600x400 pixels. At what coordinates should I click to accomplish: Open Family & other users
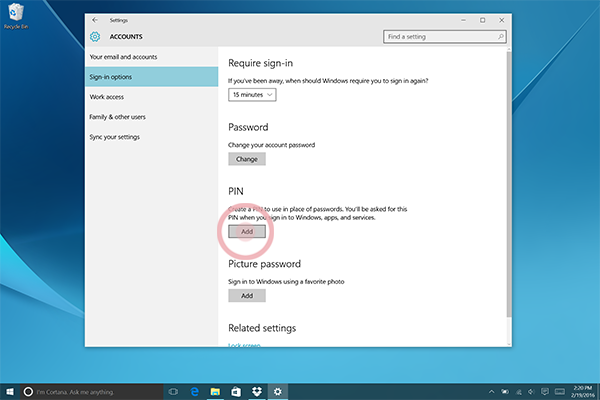(x=152, y=117)
